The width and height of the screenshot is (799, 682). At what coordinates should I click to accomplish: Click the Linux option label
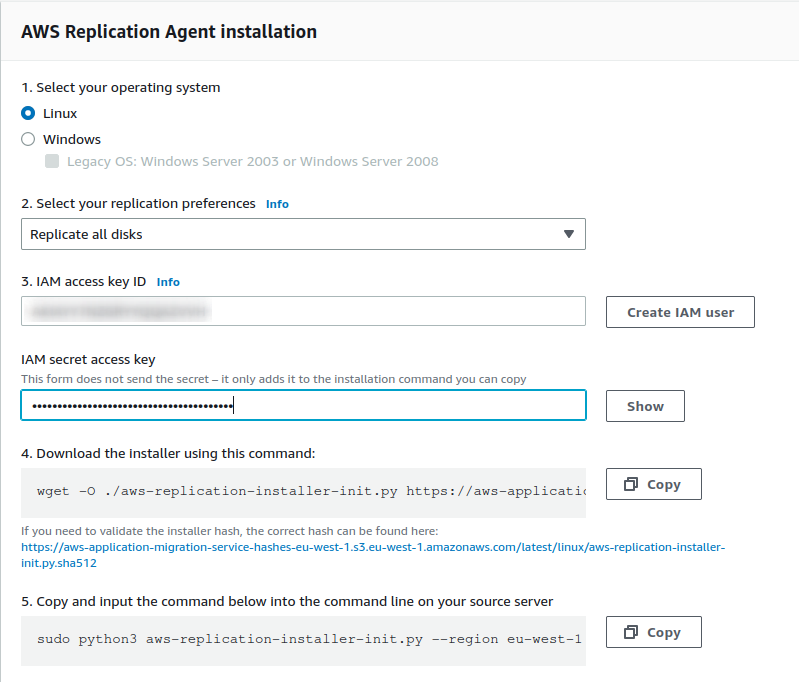60,114
